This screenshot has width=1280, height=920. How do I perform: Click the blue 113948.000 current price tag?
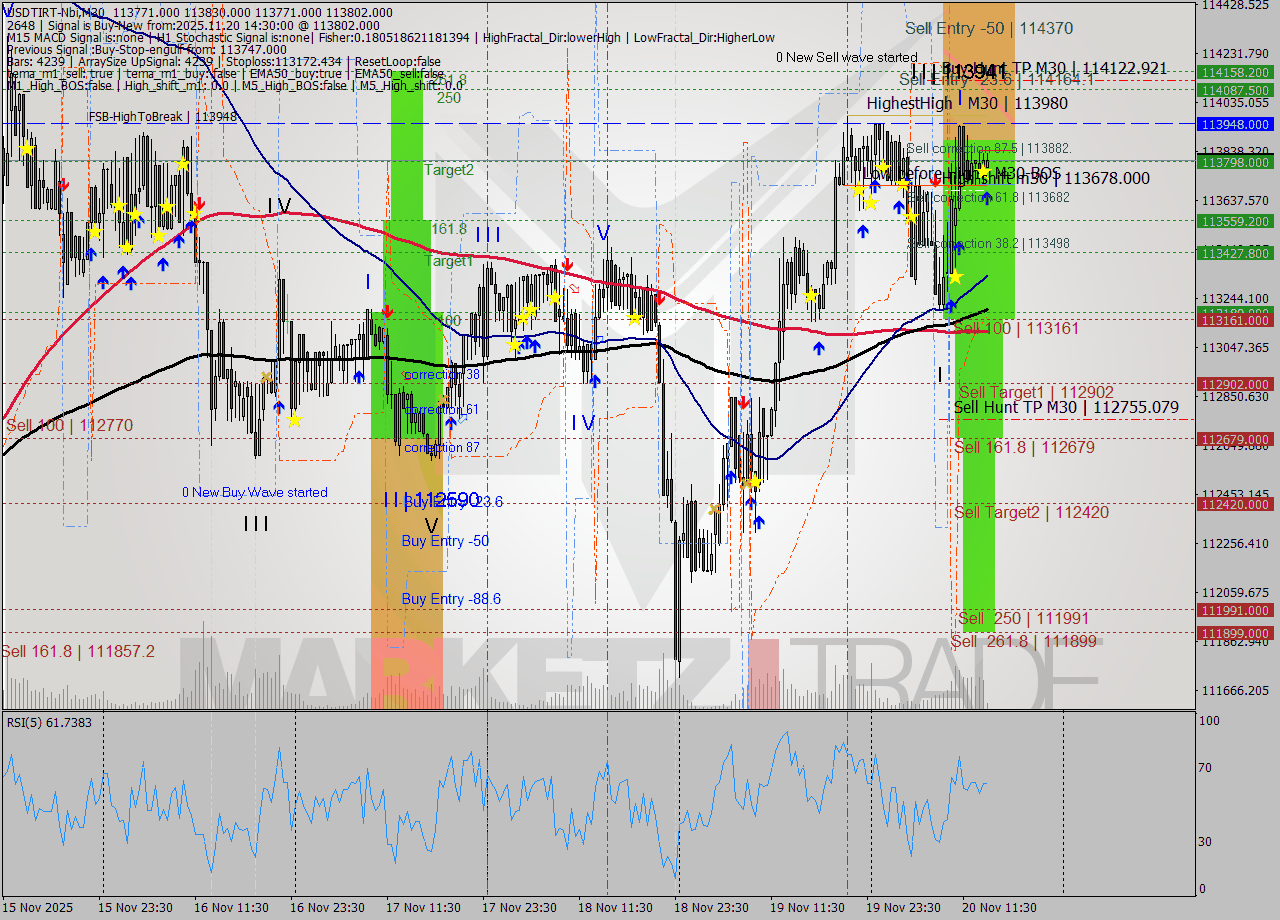click(x=1234, y=124)
